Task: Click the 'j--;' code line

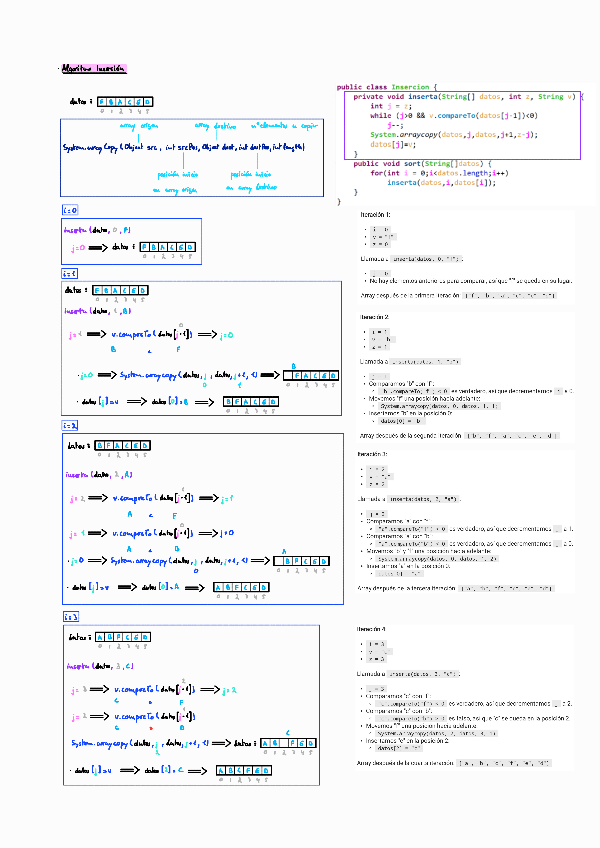Action: (x=395, y=125)
